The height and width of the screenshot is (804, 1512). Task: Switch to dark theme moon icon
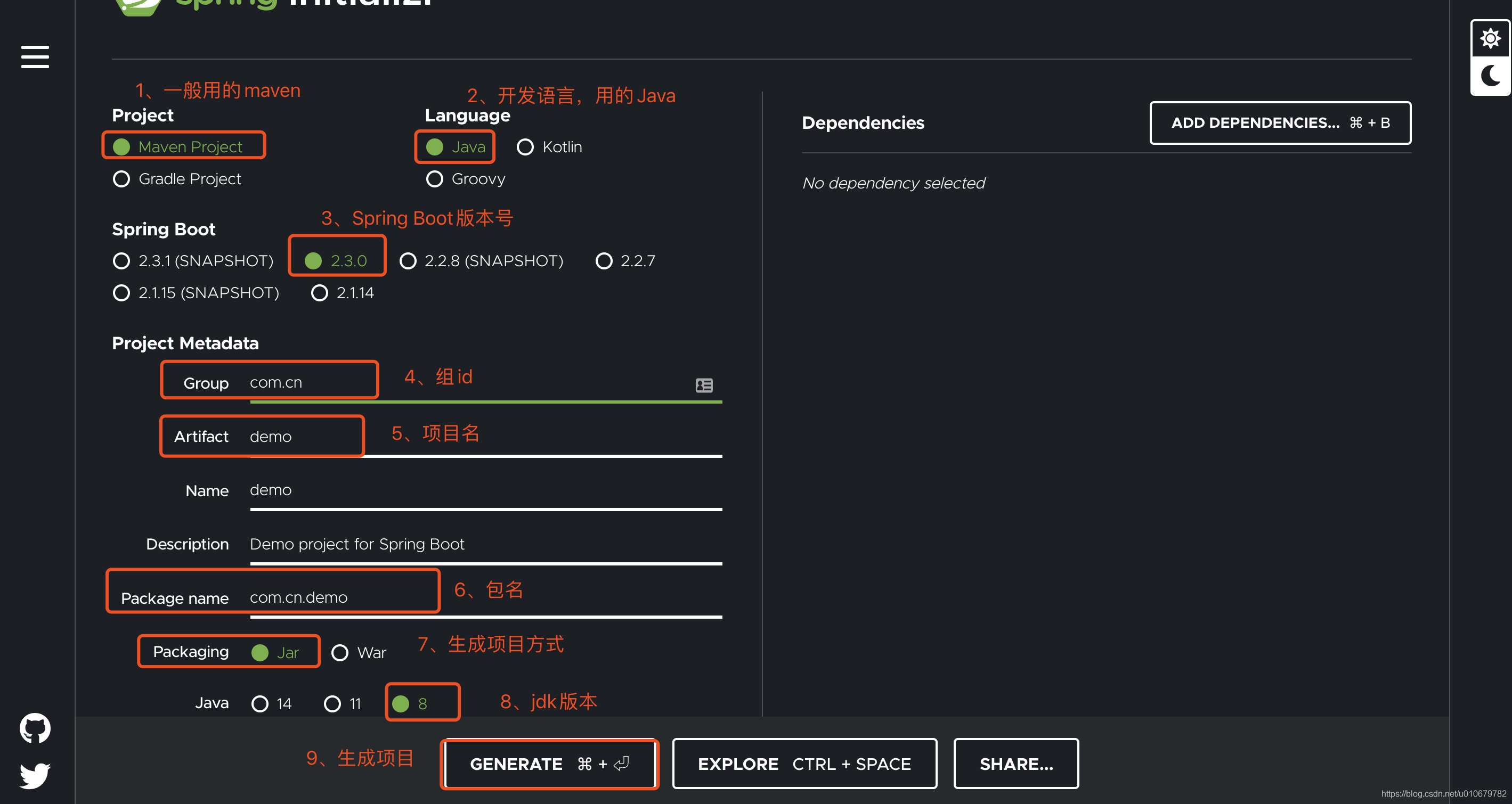(1490, 76)
